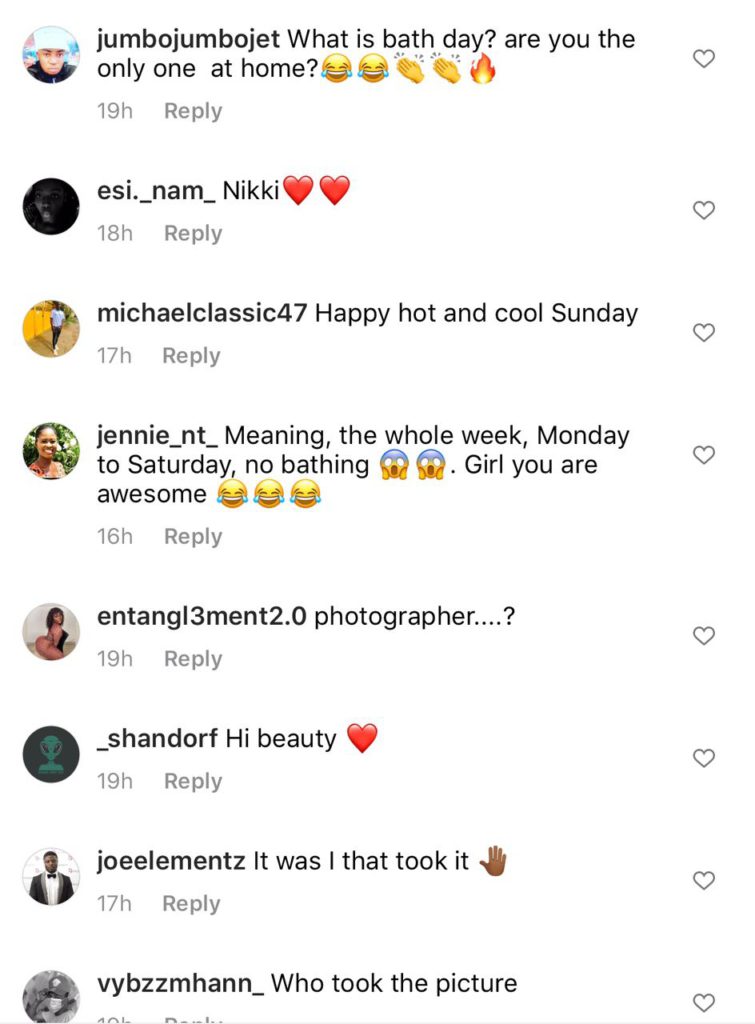
Task: Reply to joeelementz's comment
Action: [191, 904]
